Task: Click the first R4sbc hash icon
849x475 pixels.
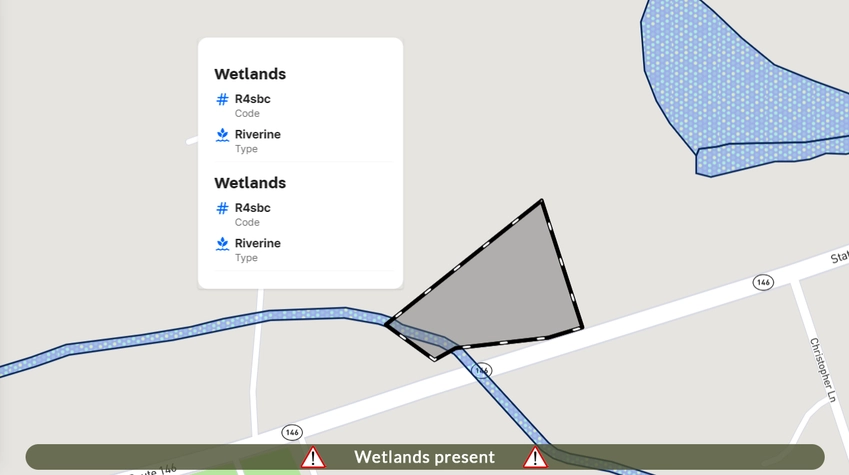Action: pos(222,100)
